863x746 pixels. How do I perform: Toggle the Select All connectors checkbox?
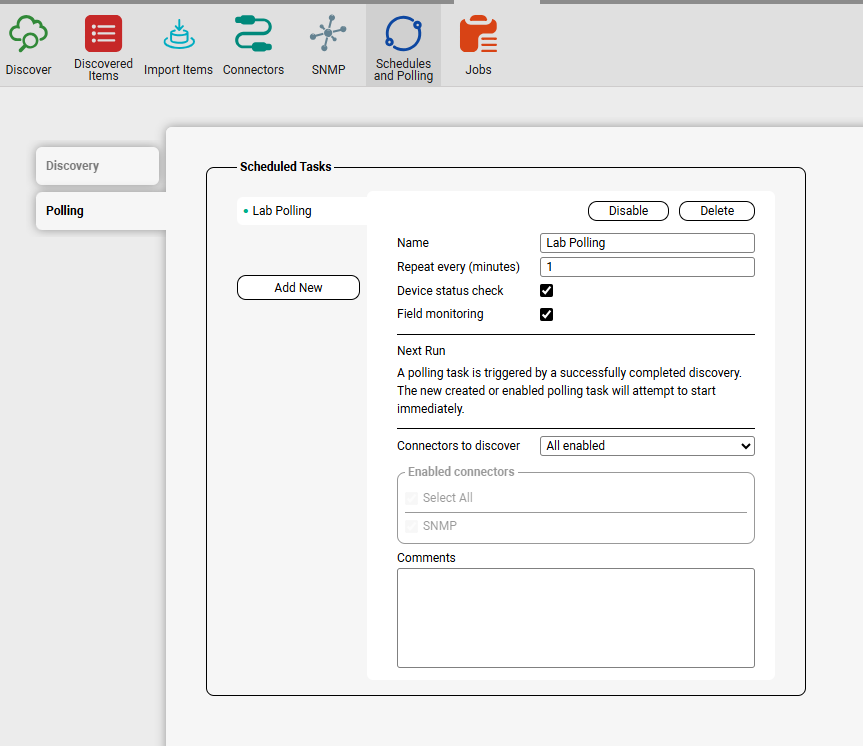(412, 498)
